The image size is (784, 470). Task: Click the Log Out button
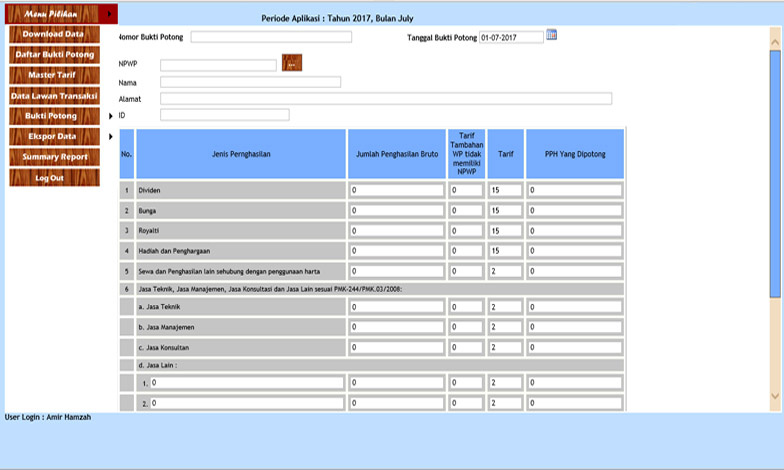(x=53, y=178)
